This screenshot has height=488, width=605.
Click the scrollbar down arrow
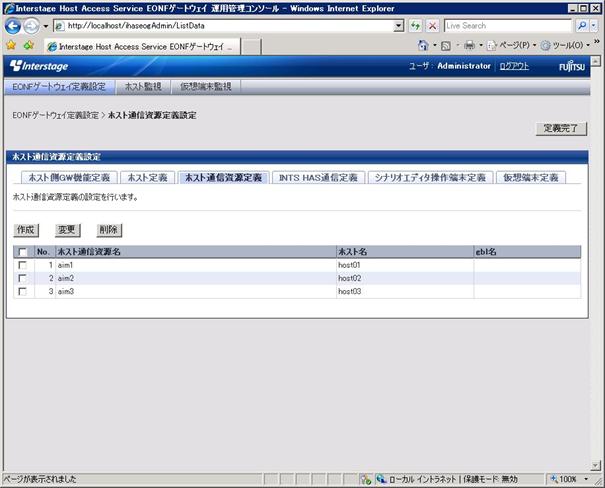[x=596, y=466]
